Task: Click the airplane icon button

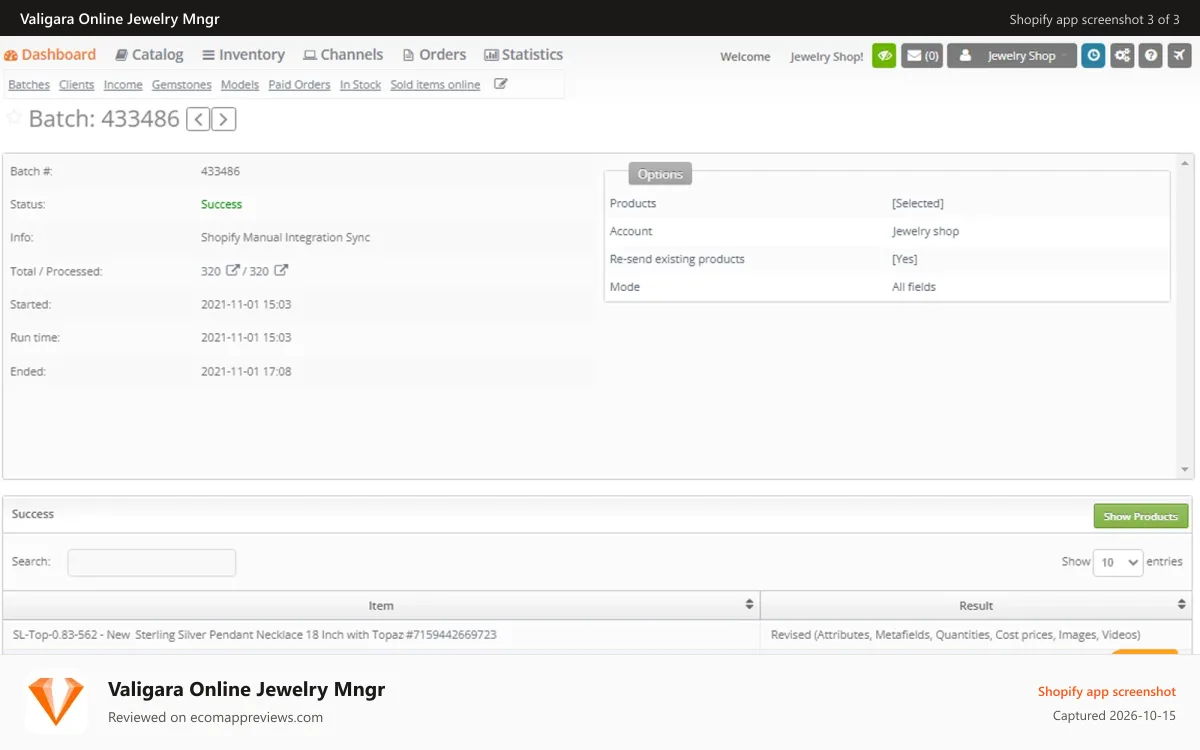Action: click(1179, 56)
